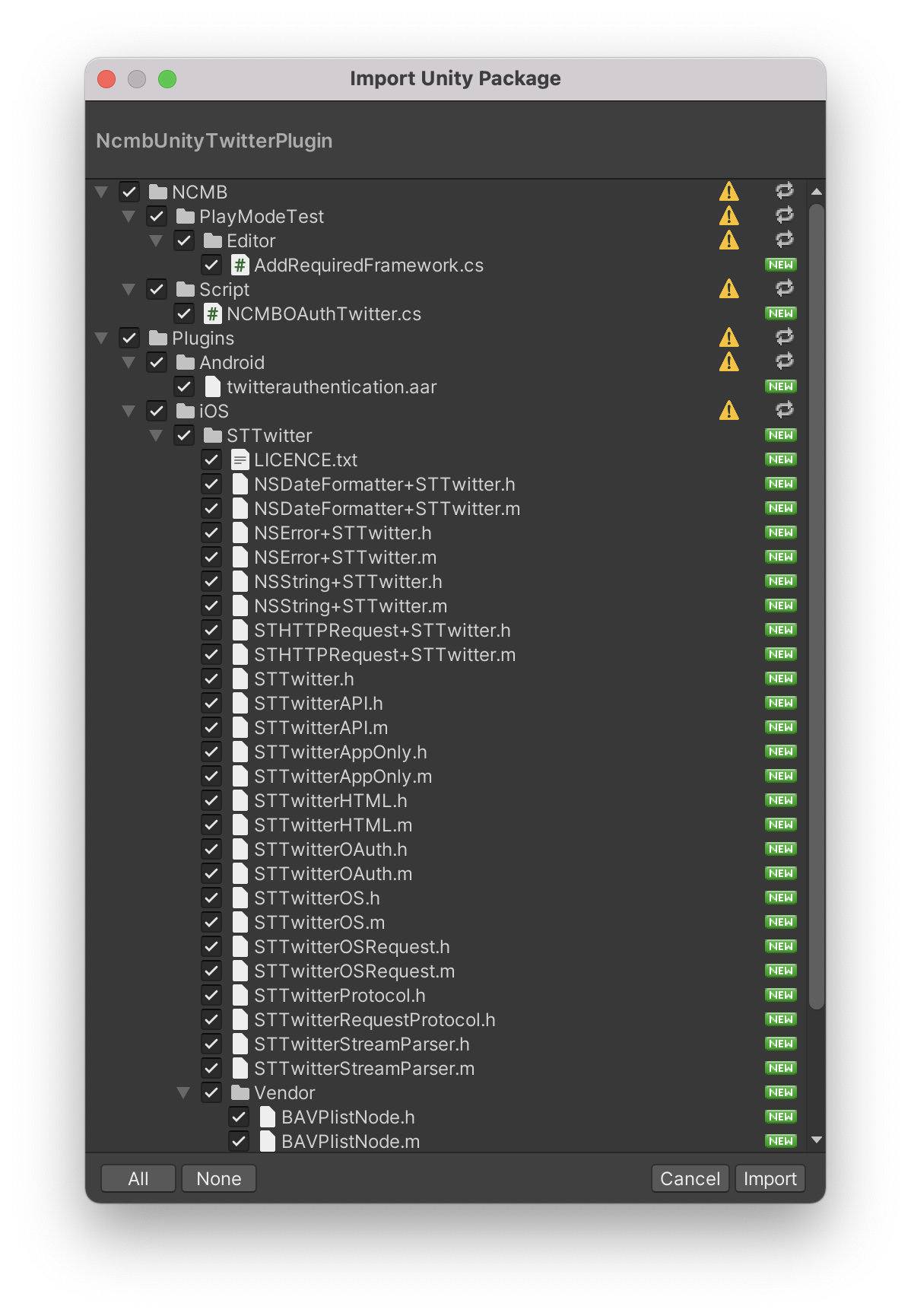This screenshot has width=911, height=1316.
Task: Toggle the NCMBOAuthTwitter.cs checkbox
Action: tap(184, 313)
